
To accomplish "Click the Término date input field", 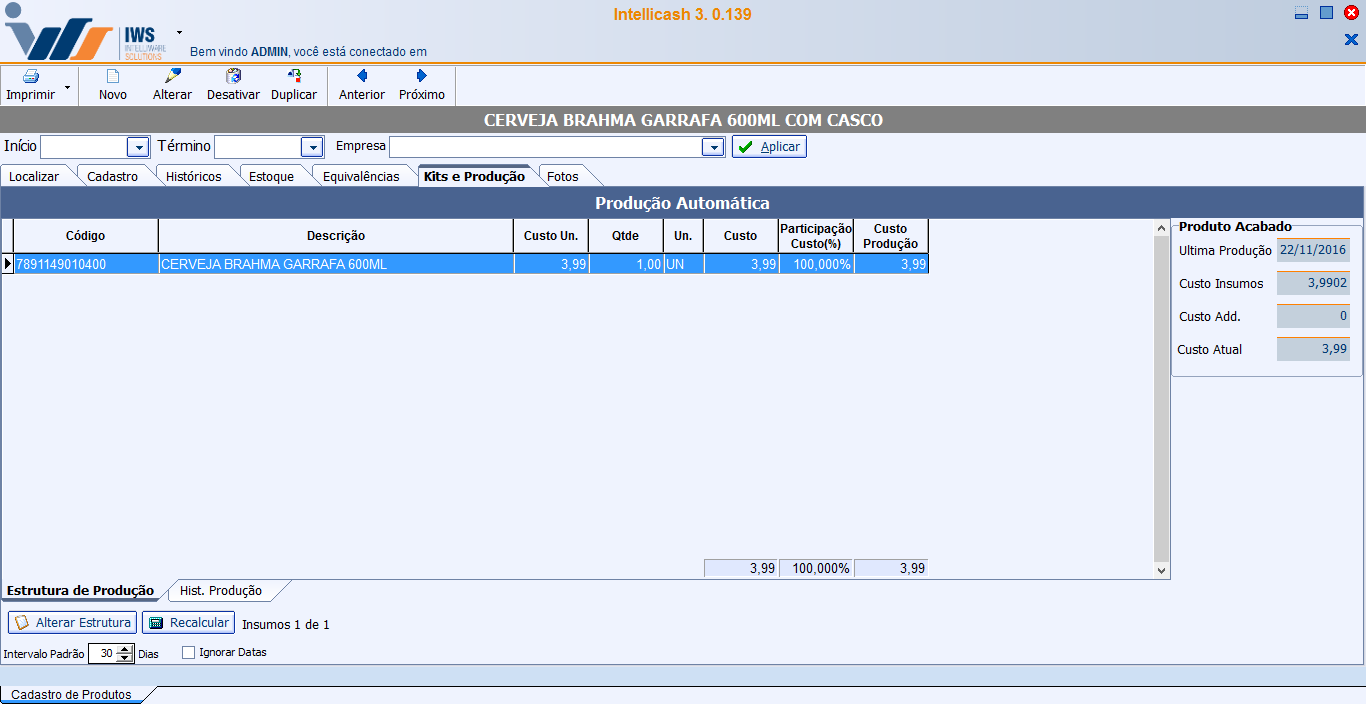I will 258,147.
